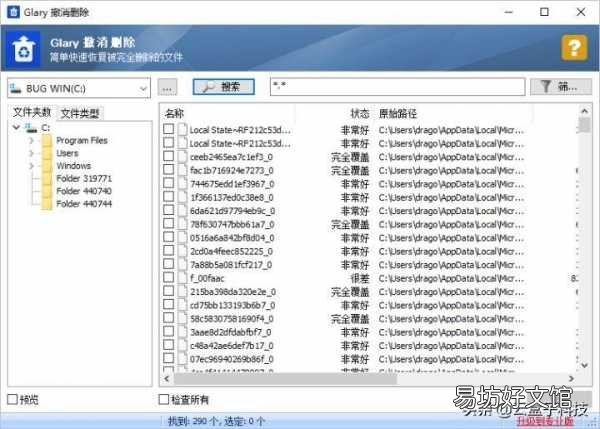
Task: Click the red upgrade to pro link
Action: coord(545,421)
